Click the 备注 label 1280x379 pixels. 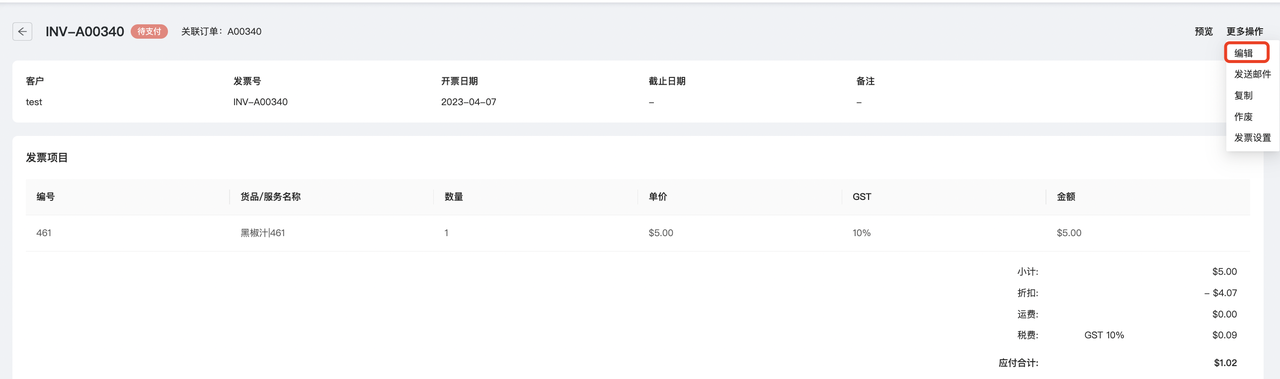(x=865, y=81)
